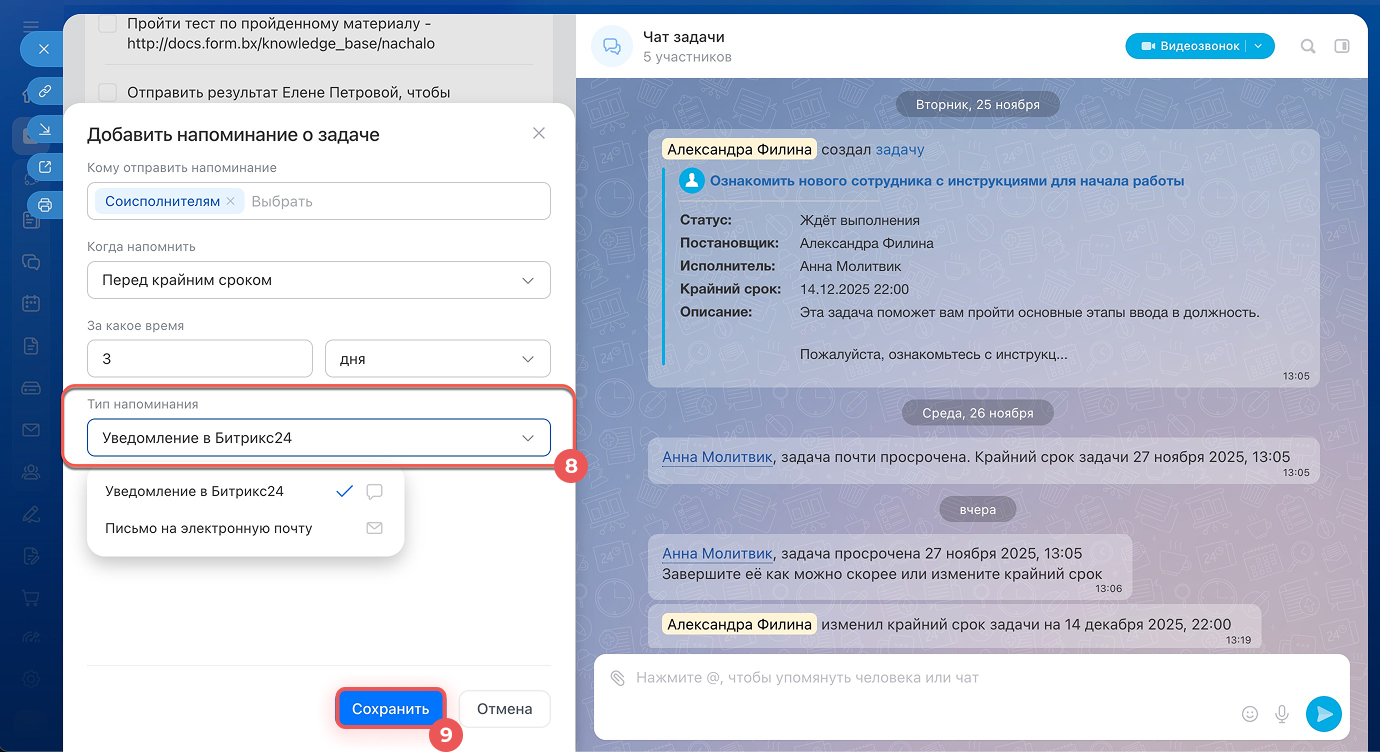Toggle the chat sidebar panel icon
The width and height of the screenshot is (1380, 753).
[1342, 46]
